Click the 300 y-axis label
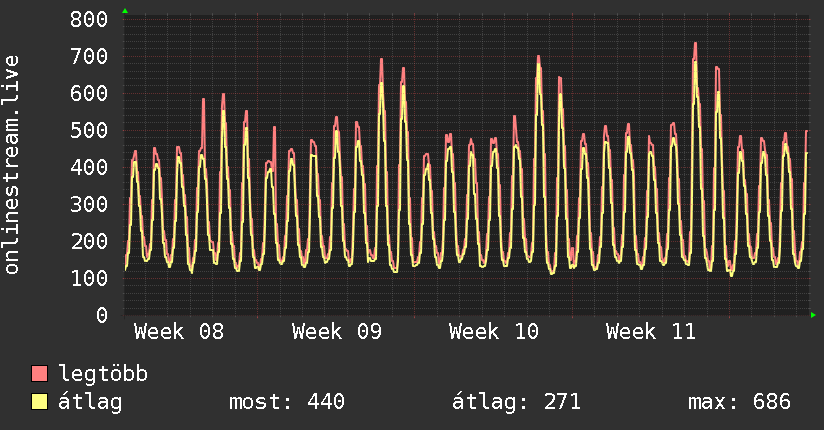 click(90, 204)
